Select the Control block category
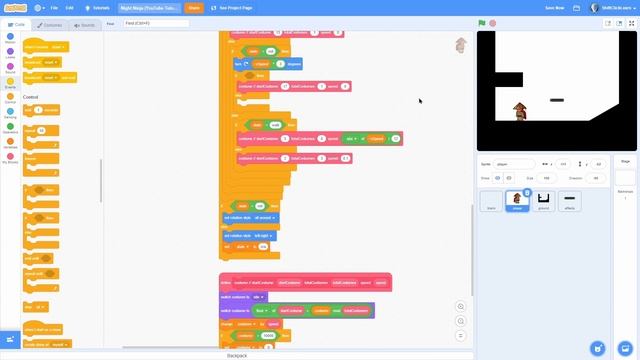The image size is (640, 360). coord(10,99)
